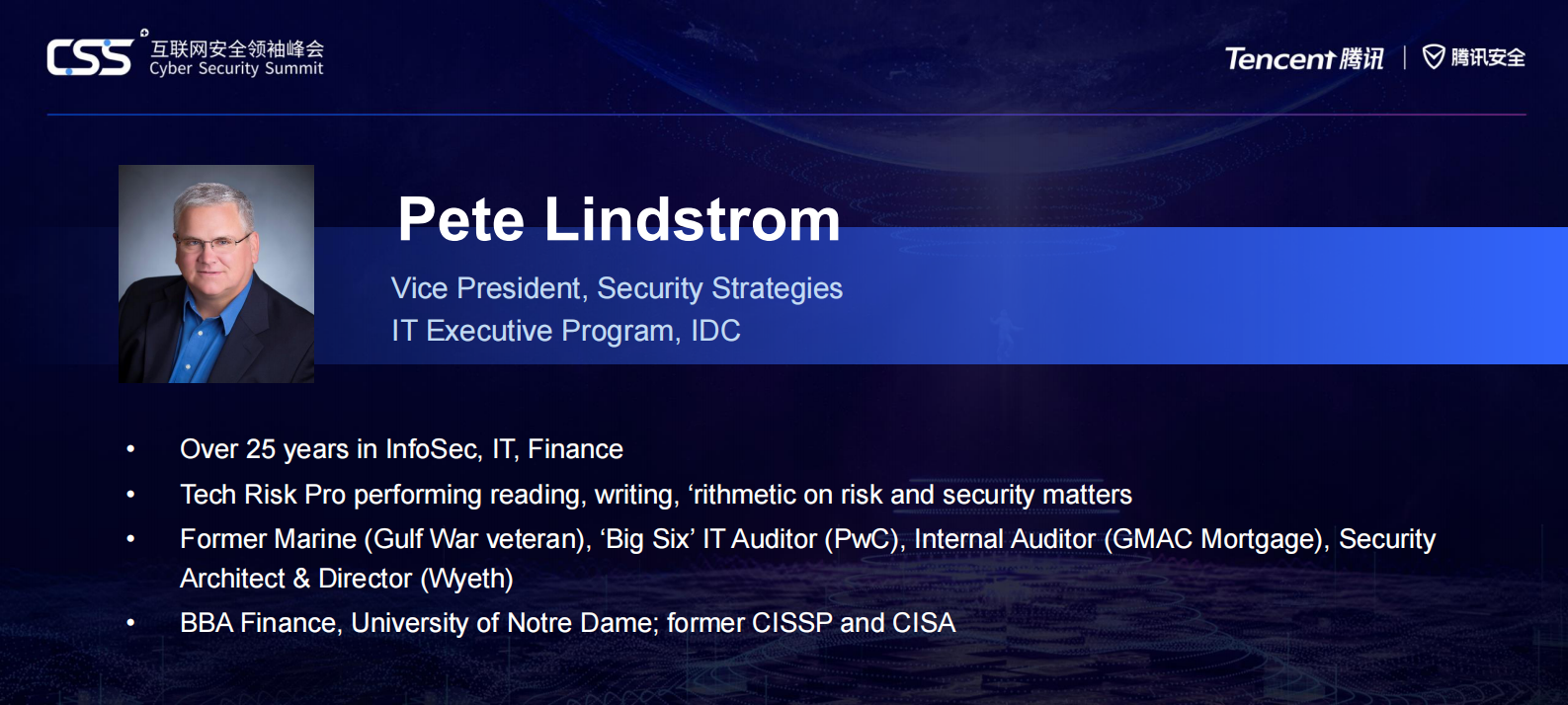
Task: Select the 'BBA Finance, University of Notre Dame' text
Action: pyautogui.click(x=567, y=623)
